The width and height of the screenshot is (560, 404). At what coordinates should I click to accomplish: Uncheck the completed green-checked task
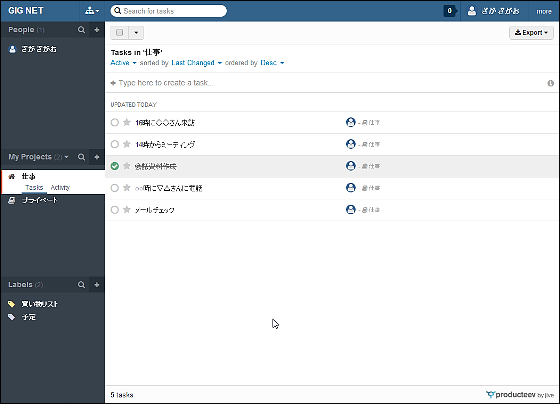(115, 166)
